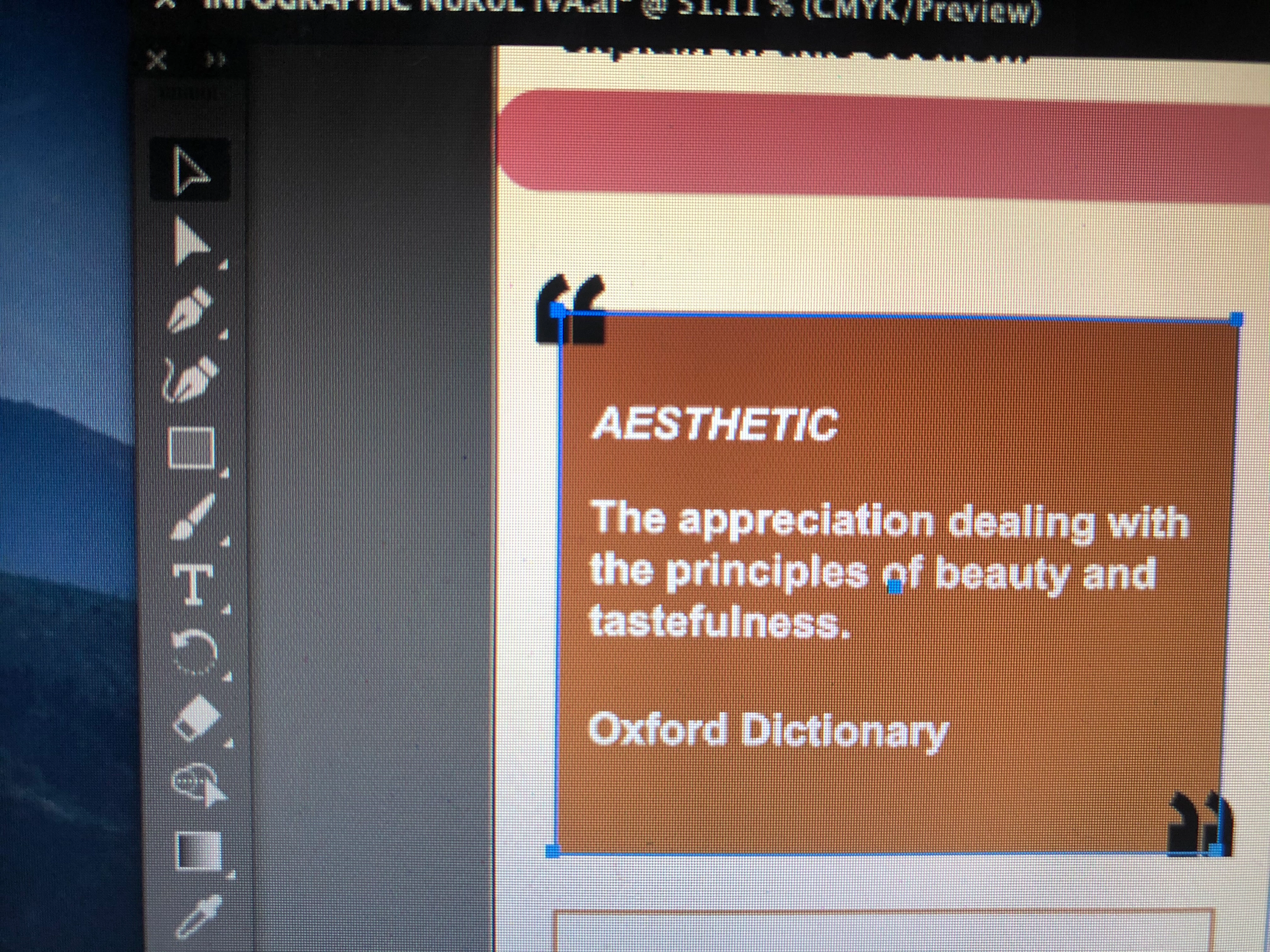The image size is (1270, 952).
Task: Select the Rectangle tool
Action: (192, 448)
